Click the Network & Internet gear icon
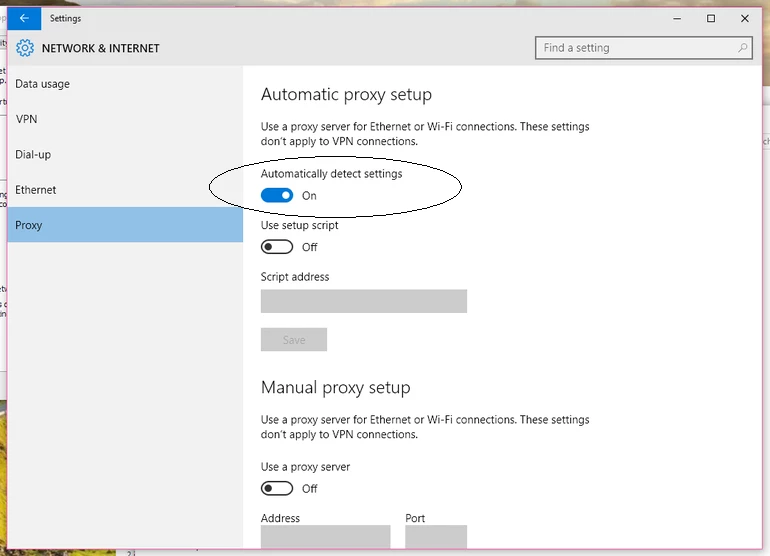770x556 pixels. click(x=25, y=48)
